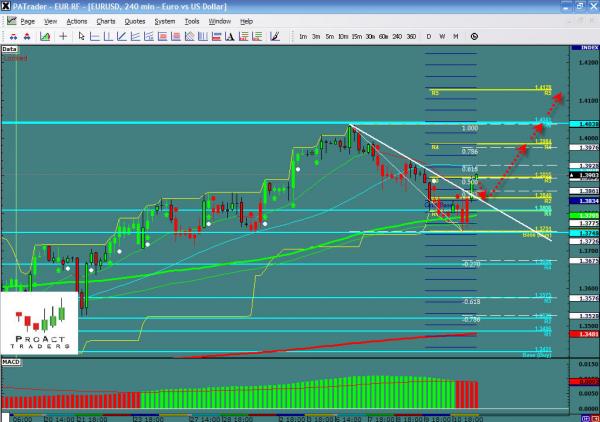Switch chart to 1m timeframe

(302, 36)
